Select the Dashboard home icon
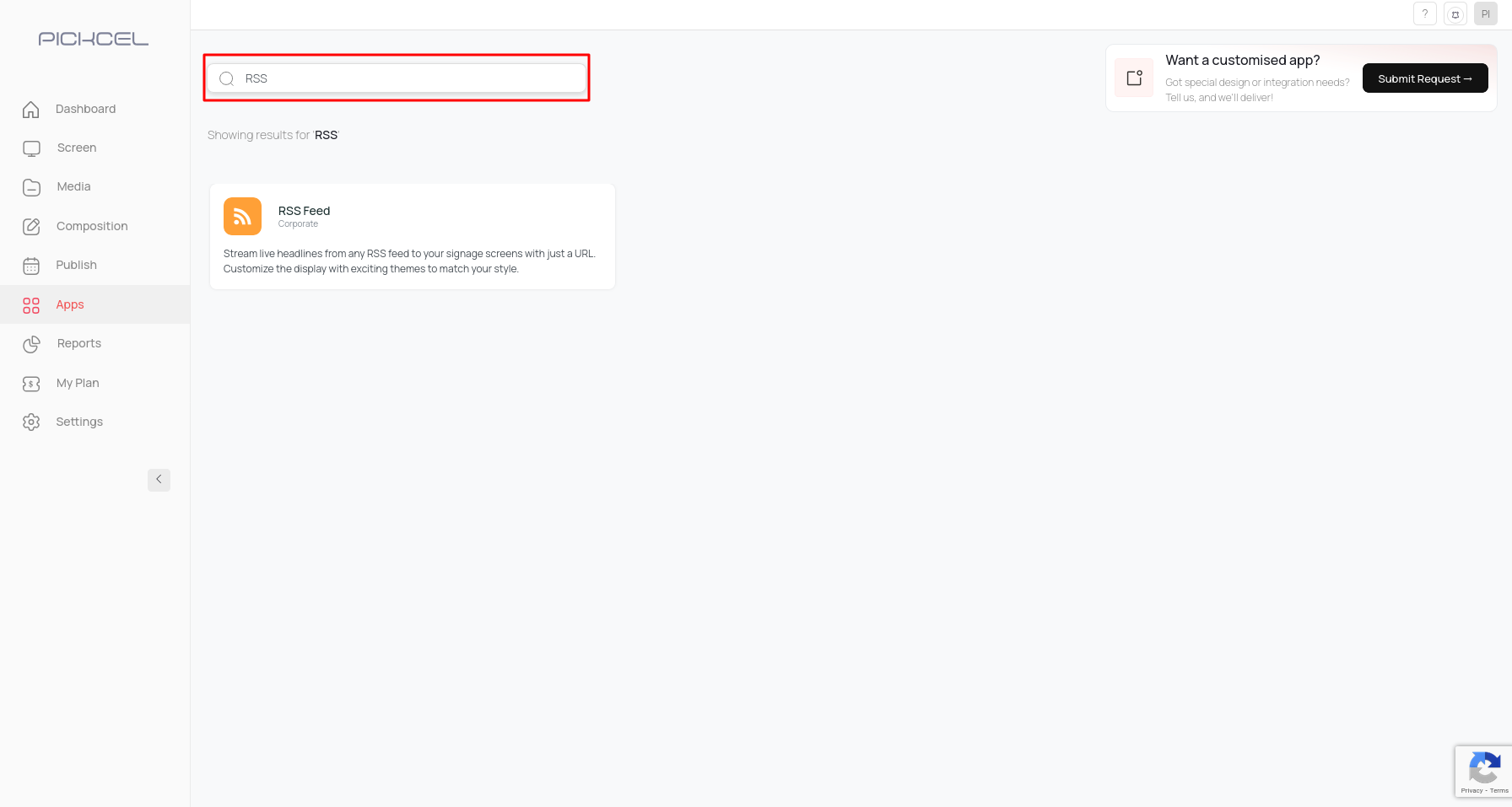The image size is (1512, 807). tap(31, 109)
